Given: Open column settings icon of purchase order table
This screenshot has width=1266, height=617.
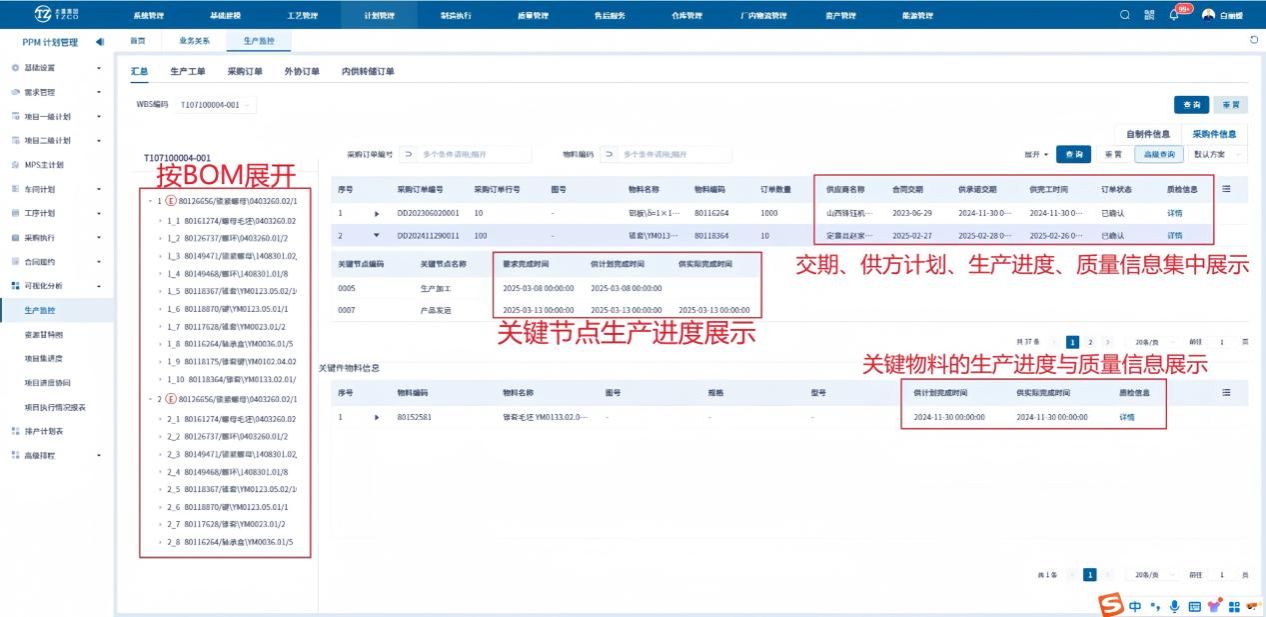Looking at the screenshot, I should click(1226, 188).
